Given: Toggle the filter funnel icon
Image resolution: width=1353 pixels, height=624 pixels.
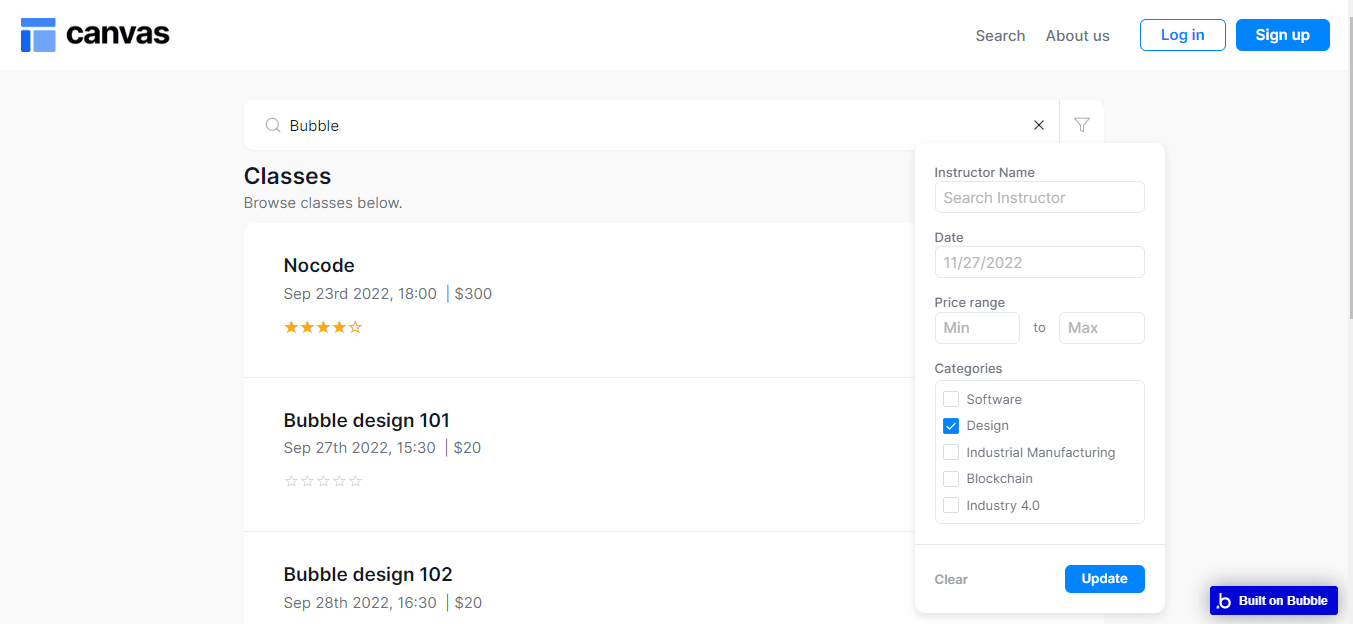Looking at the screenshot, I should pyautogui.click(x=1081, y=125).
